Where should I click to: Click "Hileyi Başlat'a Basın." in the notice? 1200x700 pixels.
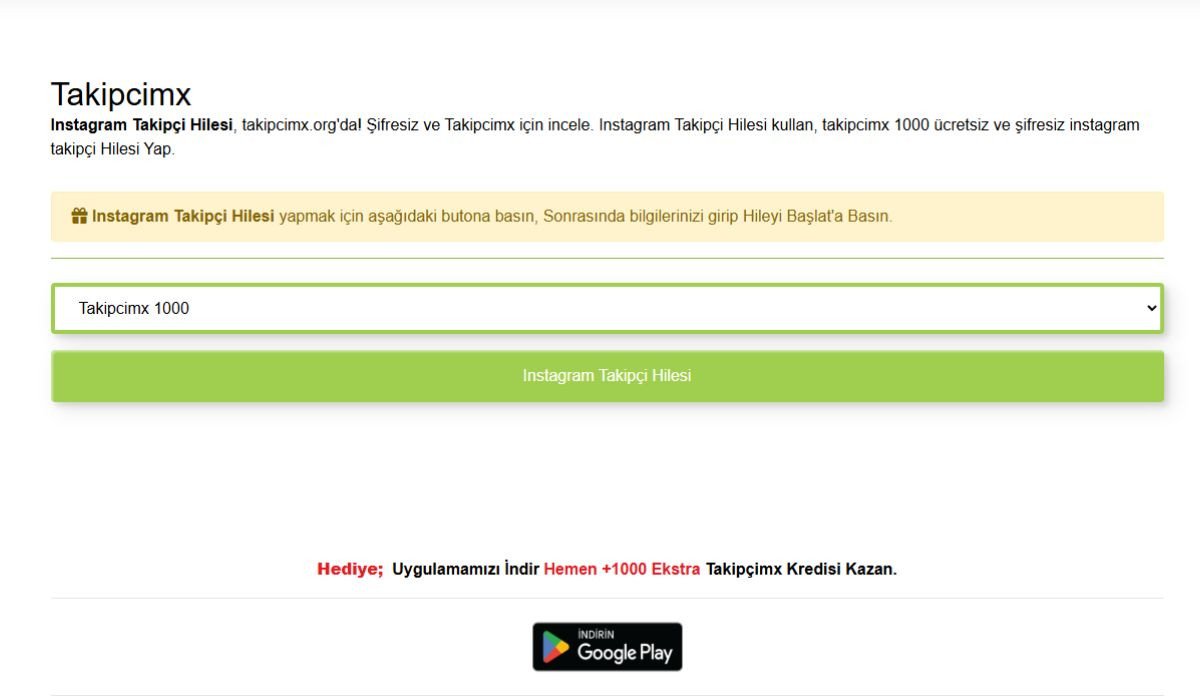(x=817, y=216)
